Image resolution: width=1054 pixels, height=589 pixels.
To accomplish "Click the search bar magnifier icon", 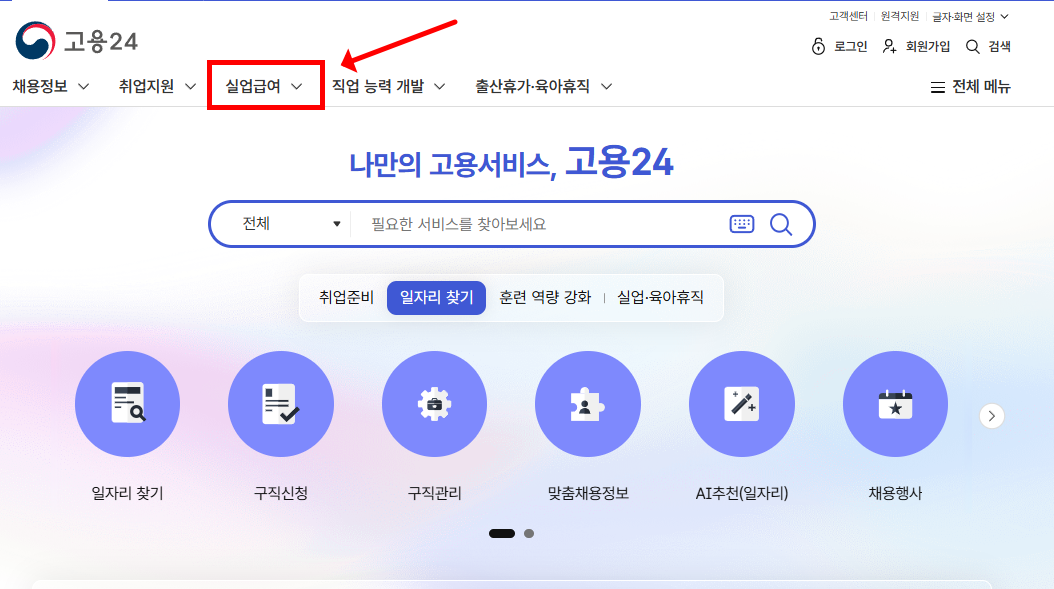I will click(x=781, y=224).
